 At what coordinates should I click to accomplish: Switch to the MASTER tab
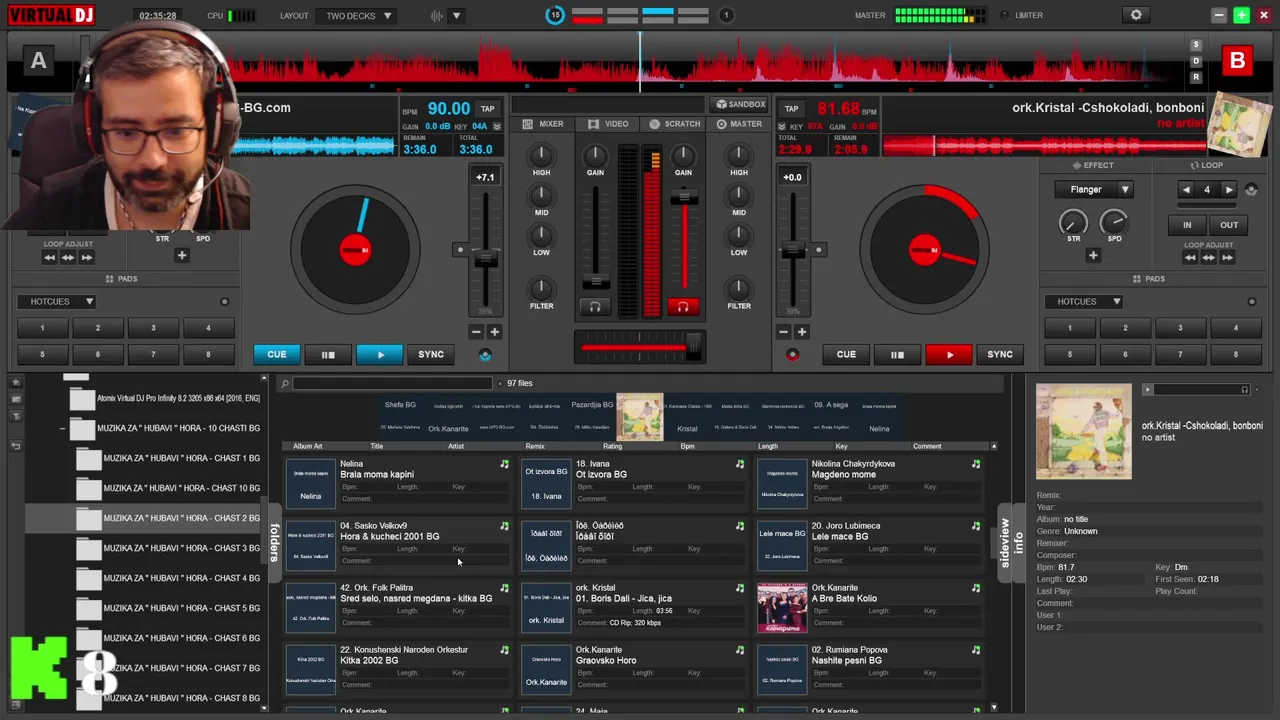point(739,124)
